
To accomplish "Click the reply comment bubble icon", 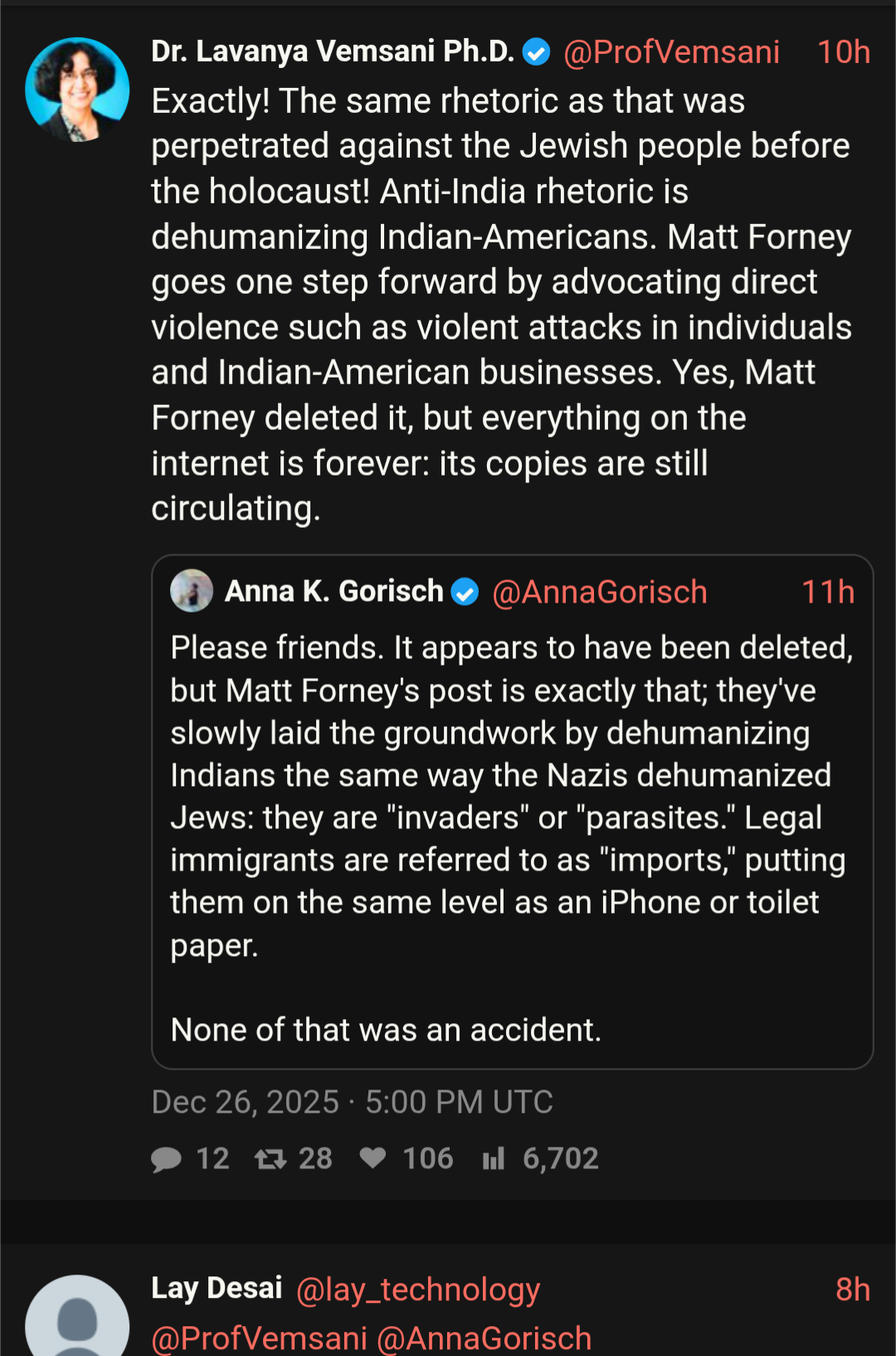I will click(167, 1158).
